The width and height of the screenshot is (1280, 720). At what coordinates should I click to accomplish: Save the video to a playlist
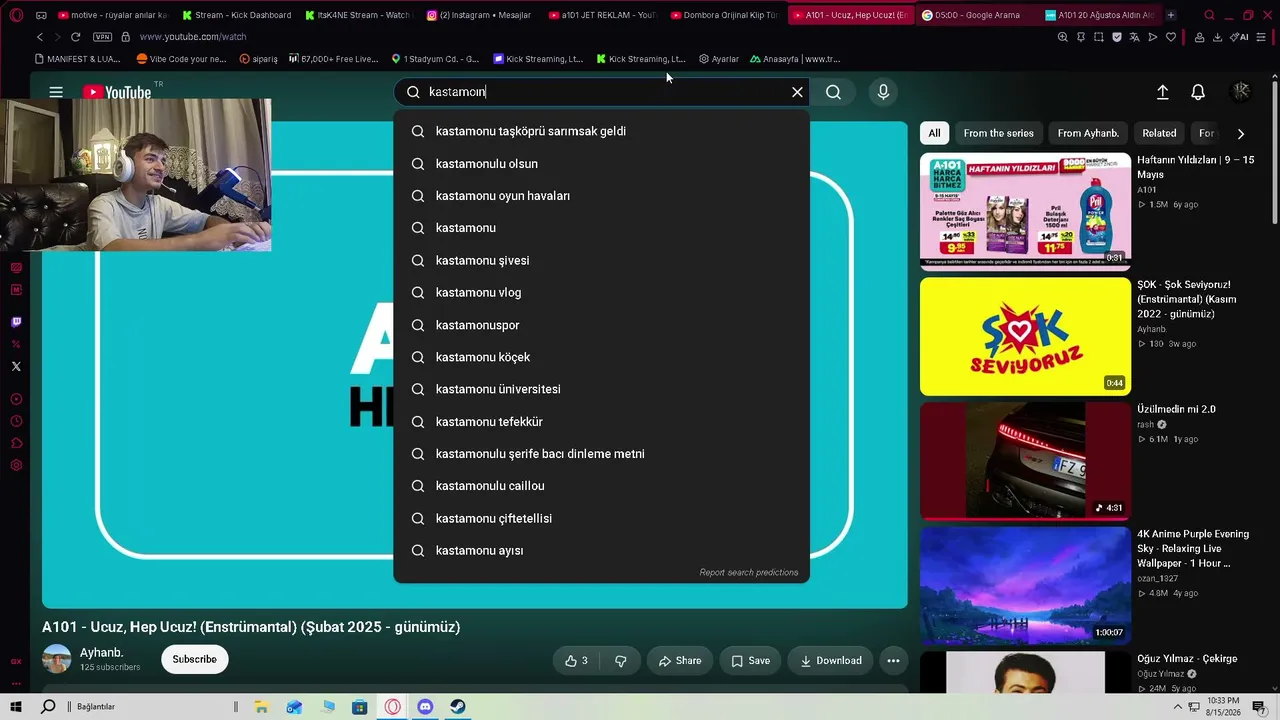click(750, 660)
